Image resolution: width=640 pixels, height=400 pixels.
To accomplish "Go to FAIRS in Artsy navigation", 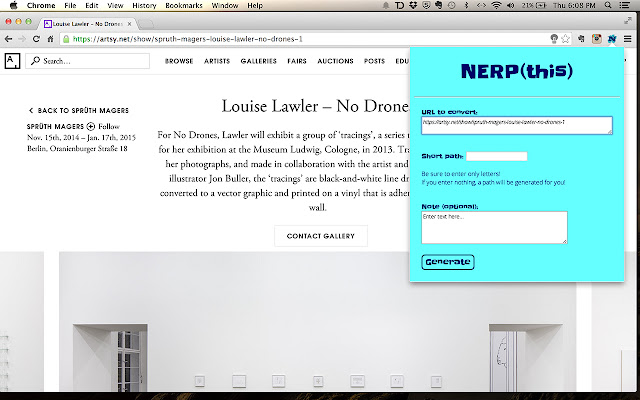I will tap(297, 61).
